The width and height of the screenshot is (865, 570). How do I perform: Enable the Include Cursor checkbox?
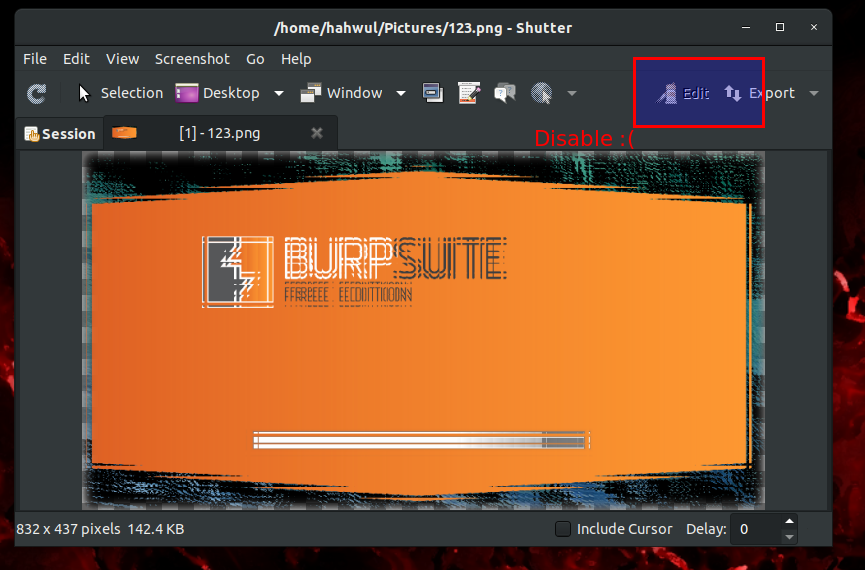click(x=563, y=529)
